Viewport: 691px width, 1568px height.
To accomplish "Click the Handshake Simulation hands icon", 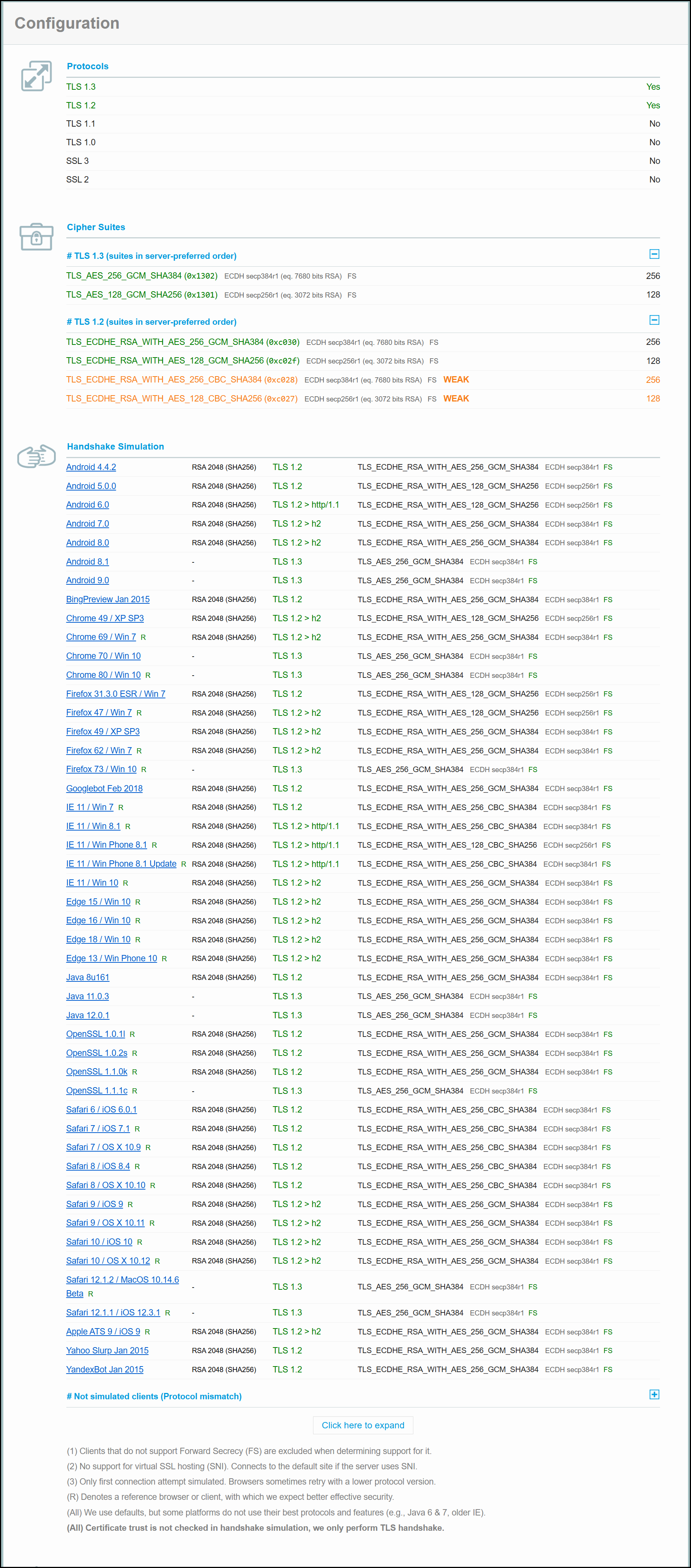I will [37, 456].
